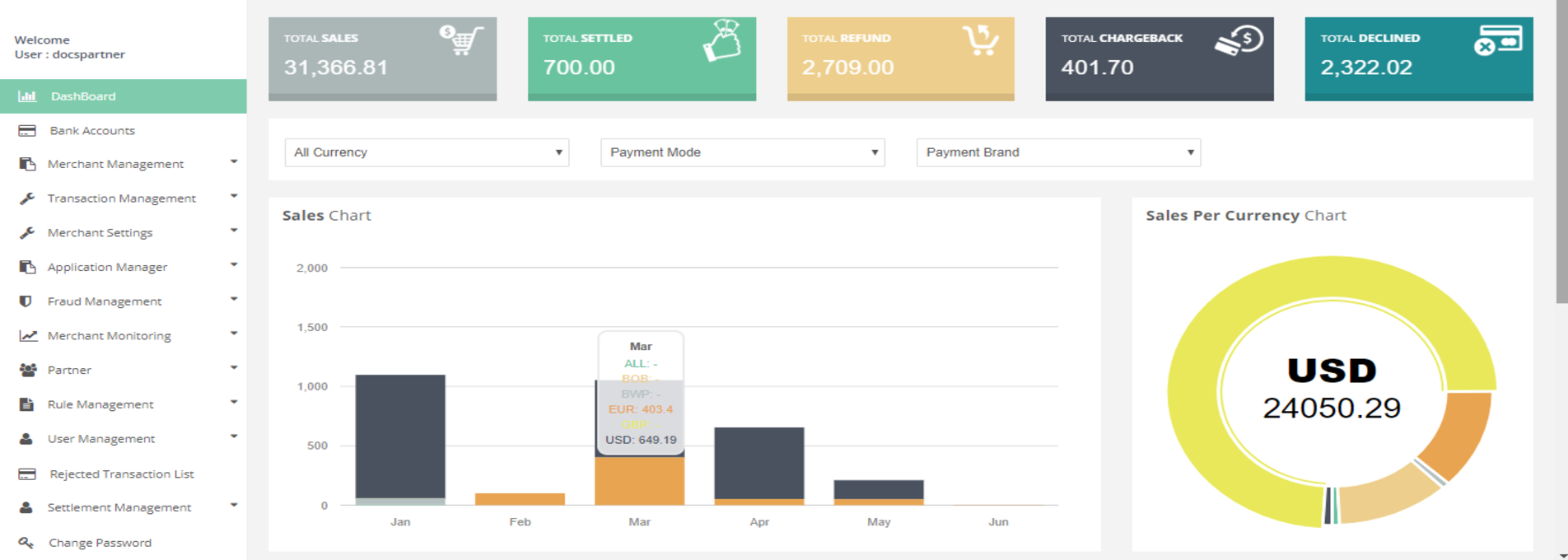Open Bank Accounts from the sidebar
Image resolution: width=1568 pixels, height=560 pixels.
pos(91,131)
